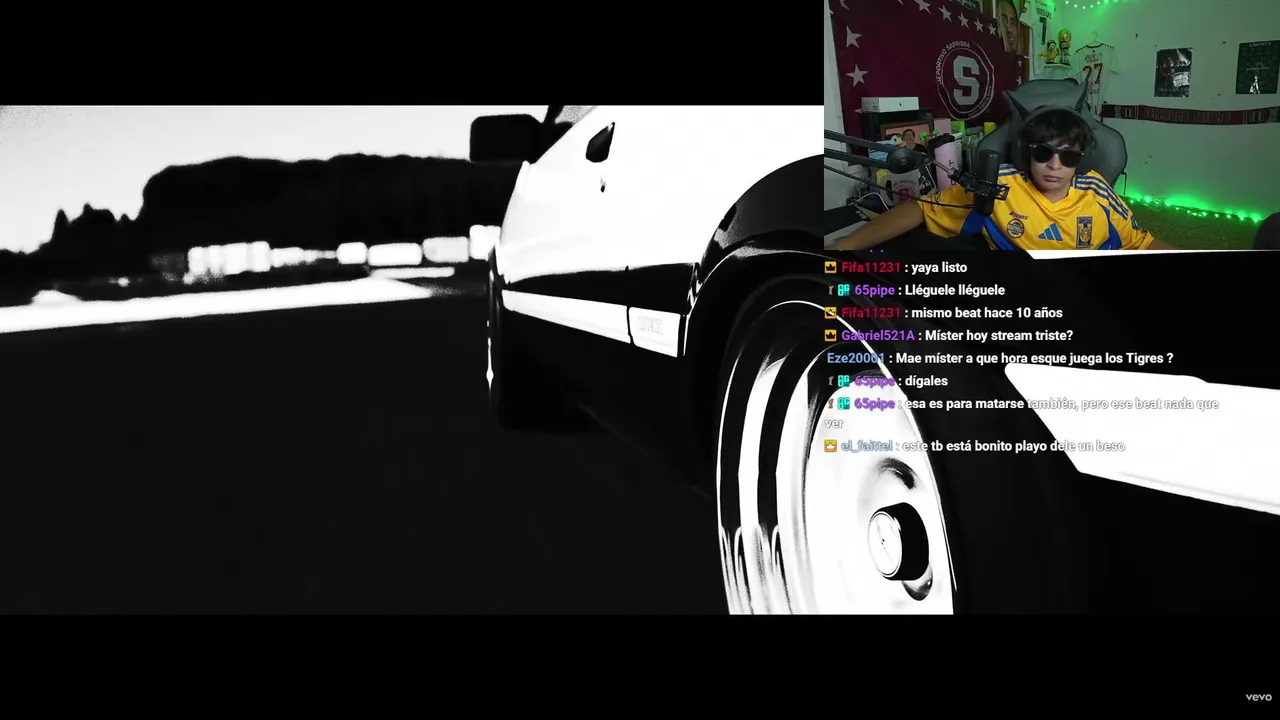Open Gabriel521A username in chat
1280x720 pixels.
(878, 336)
